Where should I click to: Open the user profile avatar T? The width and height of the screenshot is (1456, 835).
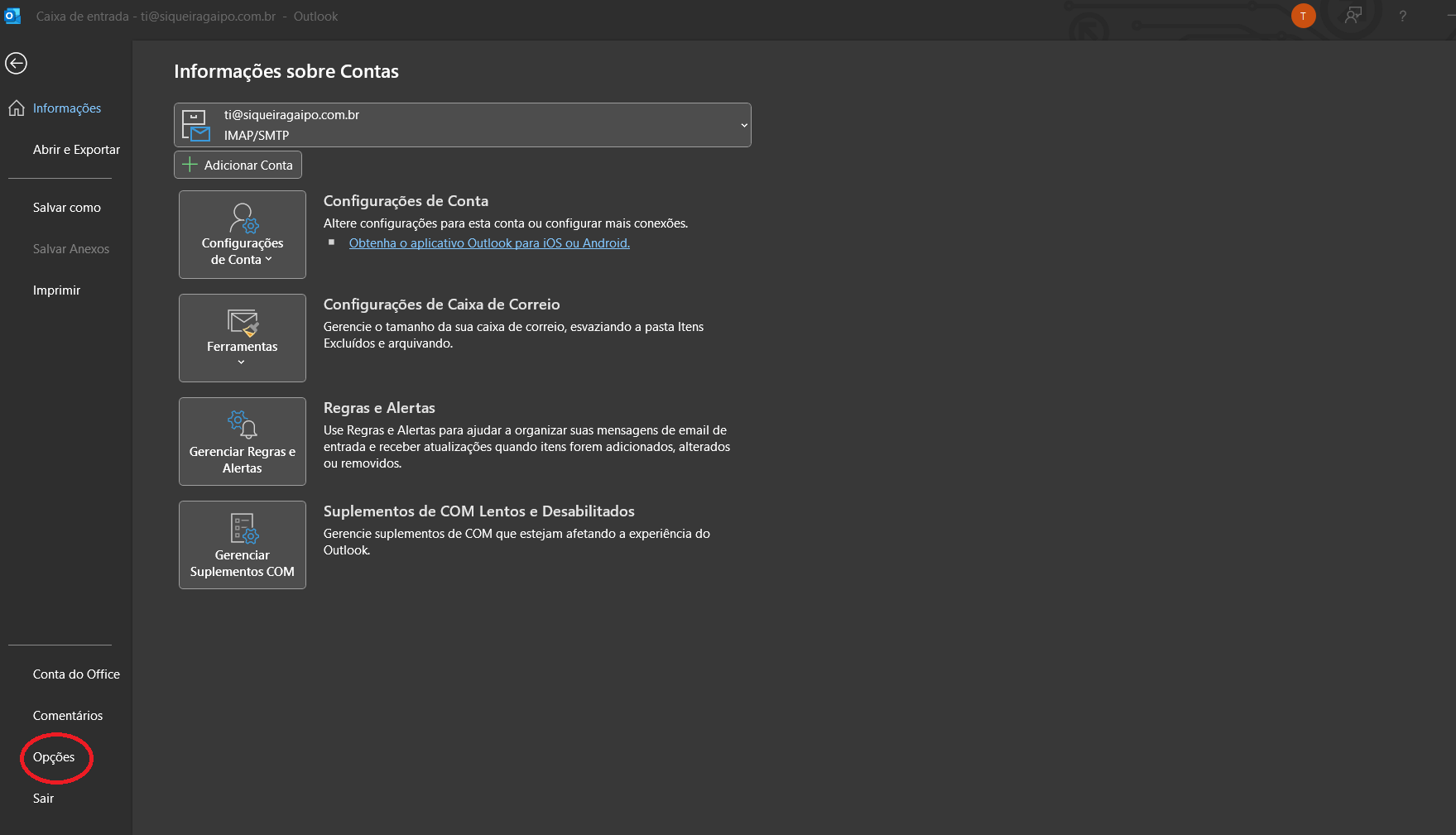(x=1303, y=16)
